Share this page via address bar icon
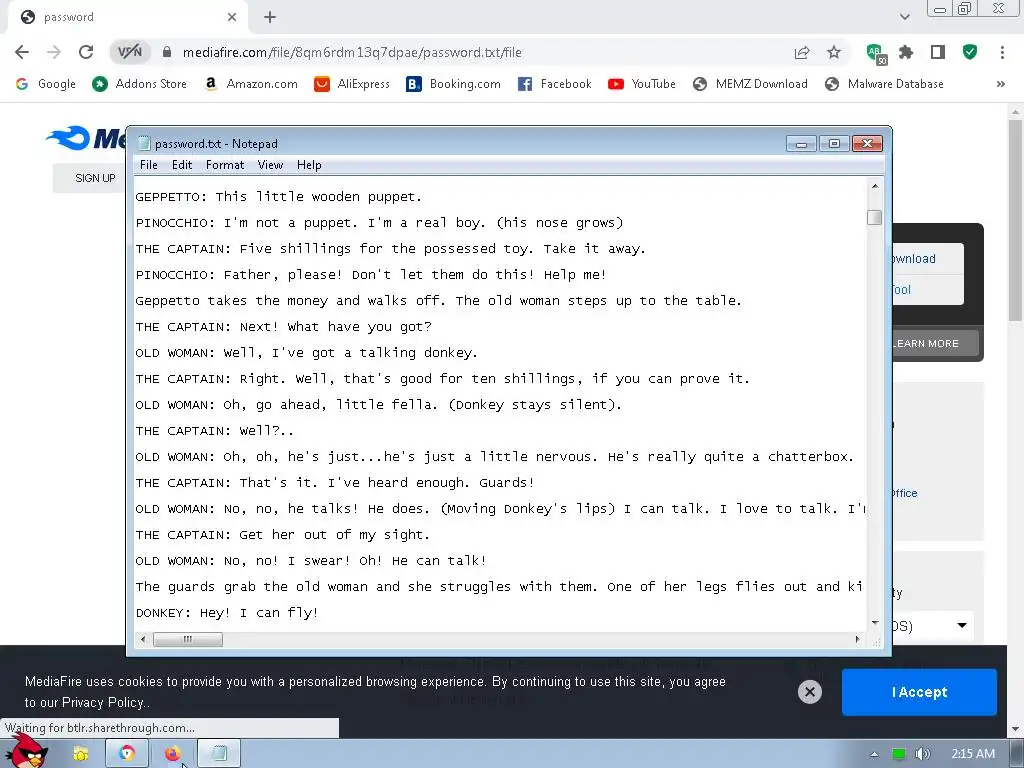1024x768 pixels. pos(802,52)
